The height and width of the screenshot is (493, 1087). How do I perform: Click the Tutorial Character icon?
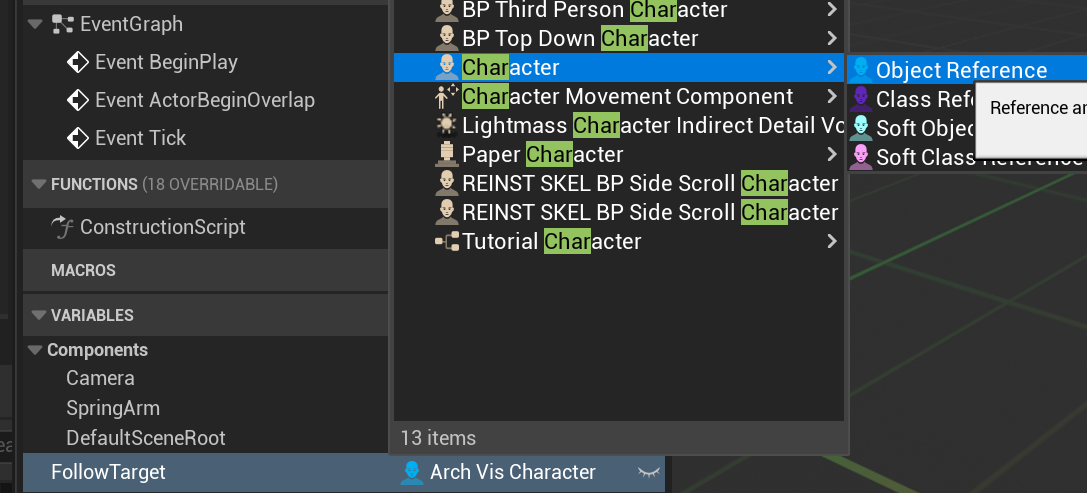[446, 241]
